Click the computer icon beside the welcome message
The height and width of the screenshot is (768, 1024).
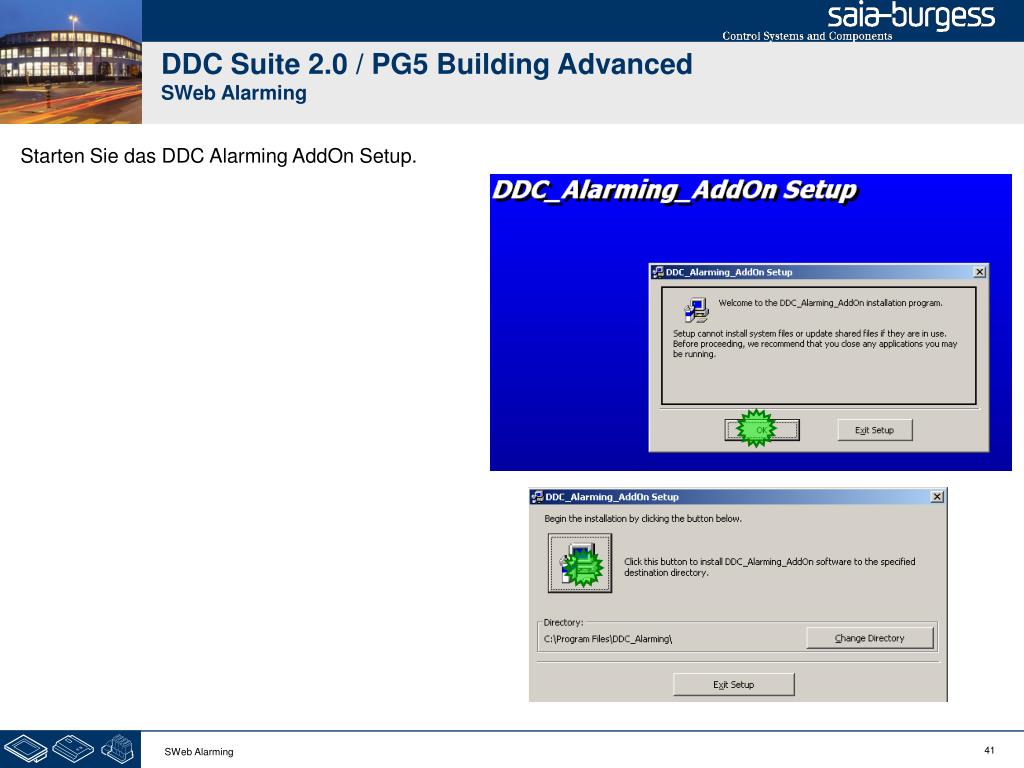click(x=696, y=310)
